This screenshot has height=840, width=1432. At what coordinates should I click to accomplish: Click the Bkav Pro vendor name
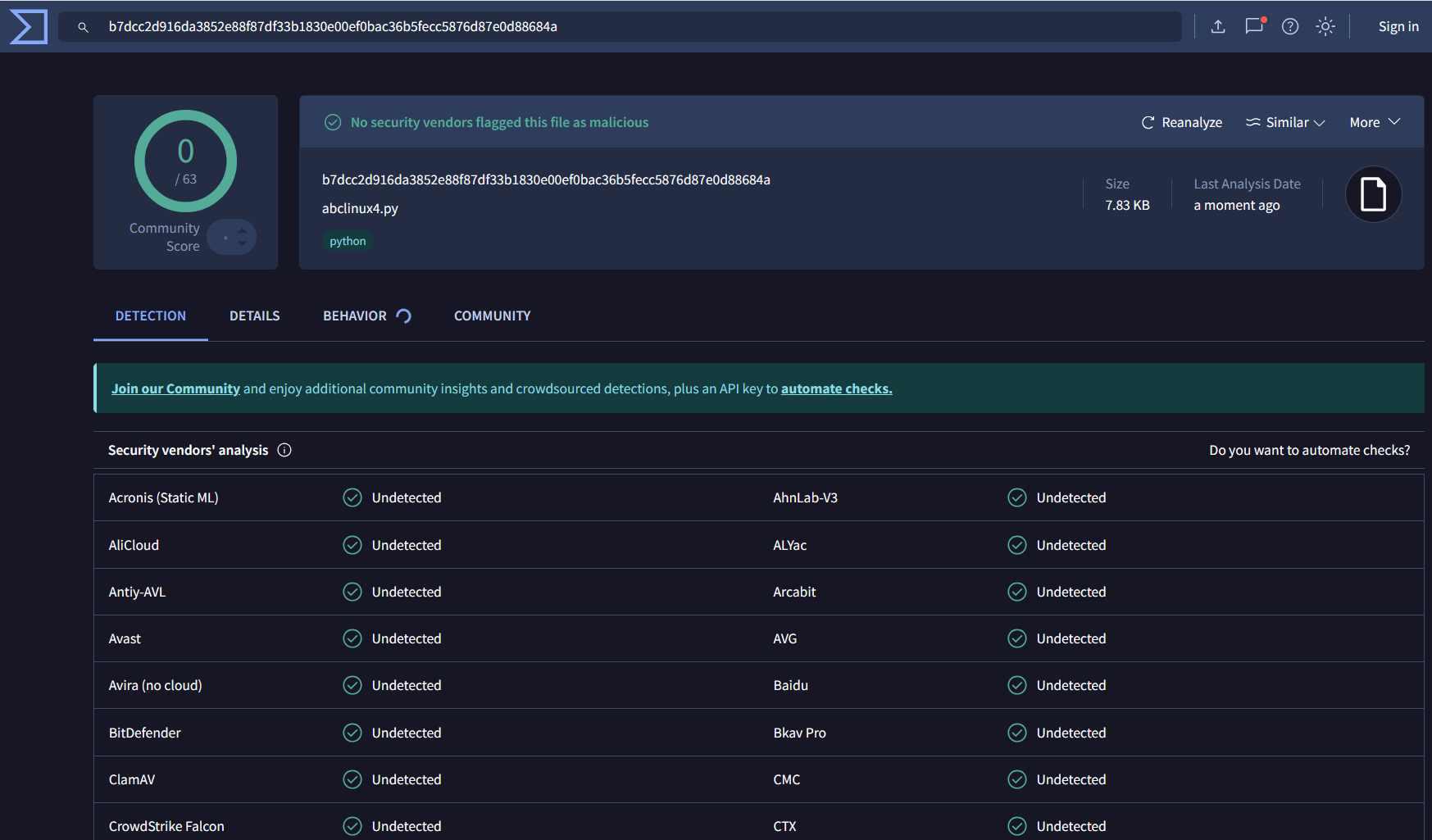[x=800, y=733]
